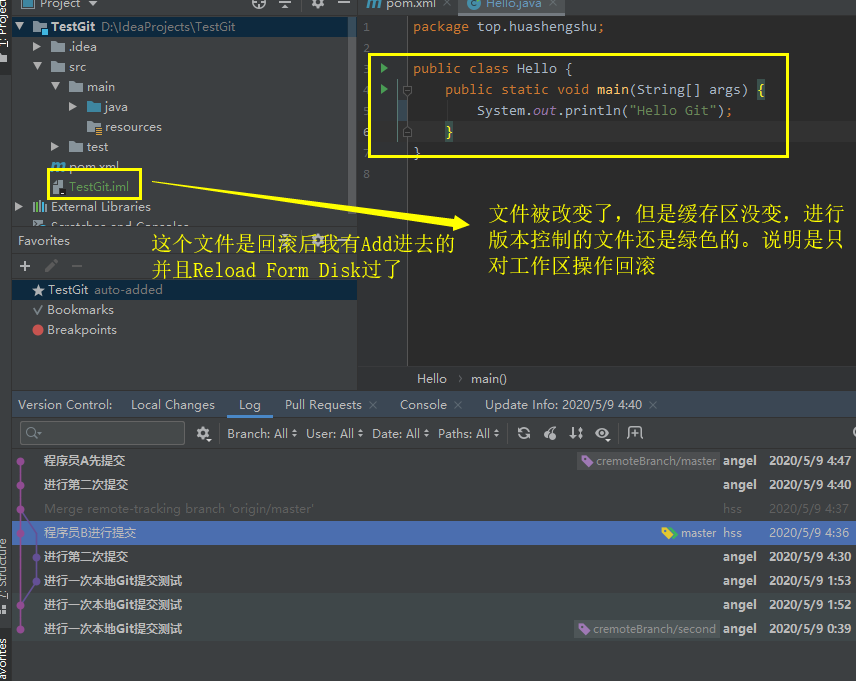Click the cremoteBranch/second label tag
The width and height of the screenshot is (856, 681).
point(647,629)
